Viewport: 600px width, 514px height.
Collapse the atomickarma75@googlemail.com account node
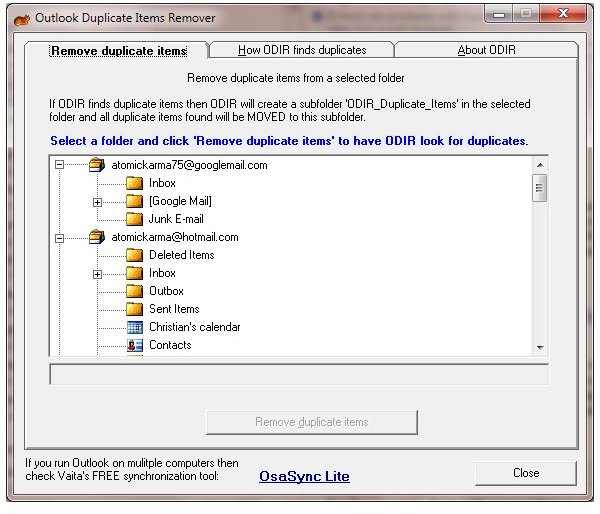pyautogui.click(x=59, y=165)
